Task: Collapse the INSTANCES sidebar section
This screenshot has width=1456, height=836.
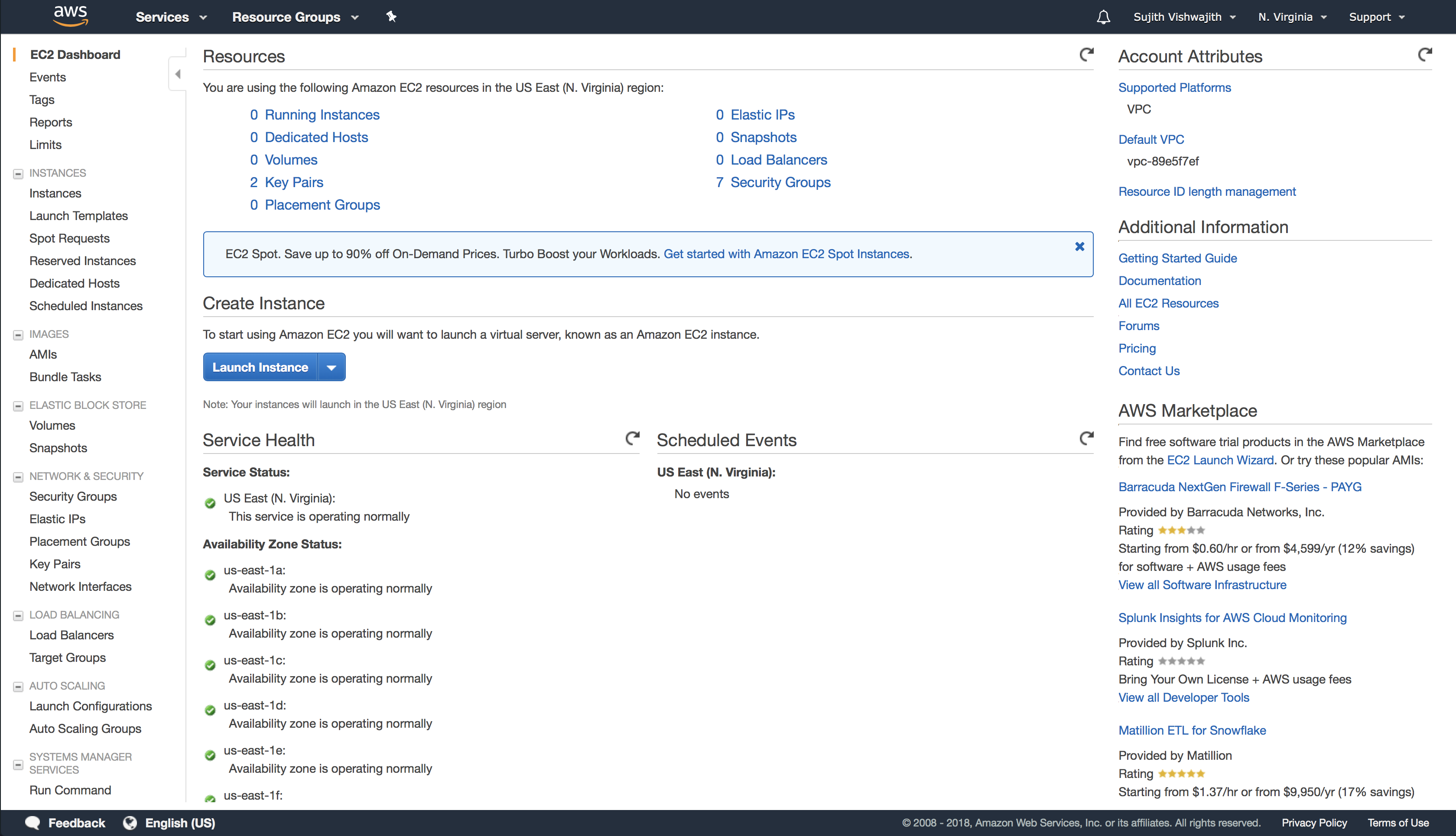Action: coord(18,173)
